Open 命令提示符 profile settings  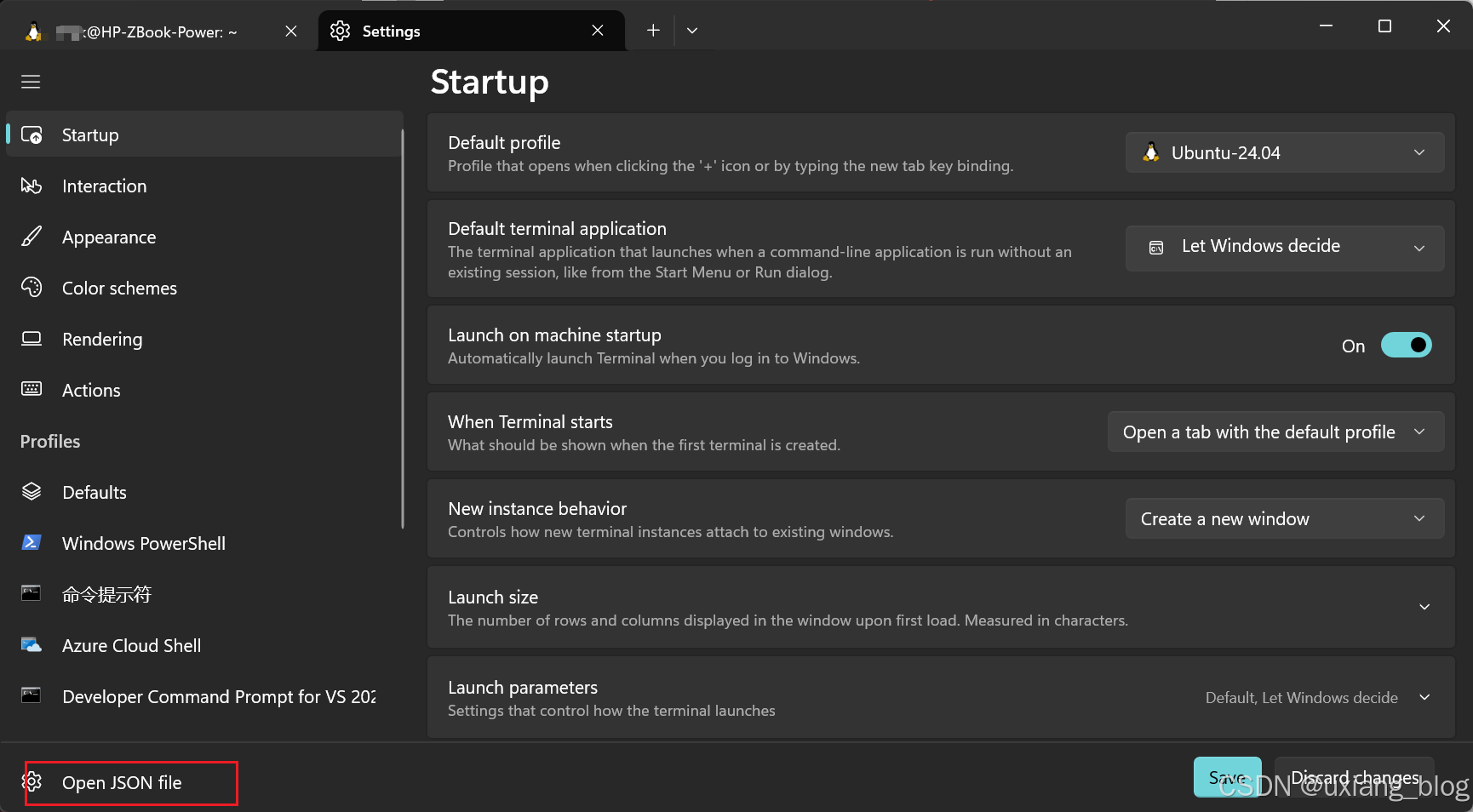(204, 594)
